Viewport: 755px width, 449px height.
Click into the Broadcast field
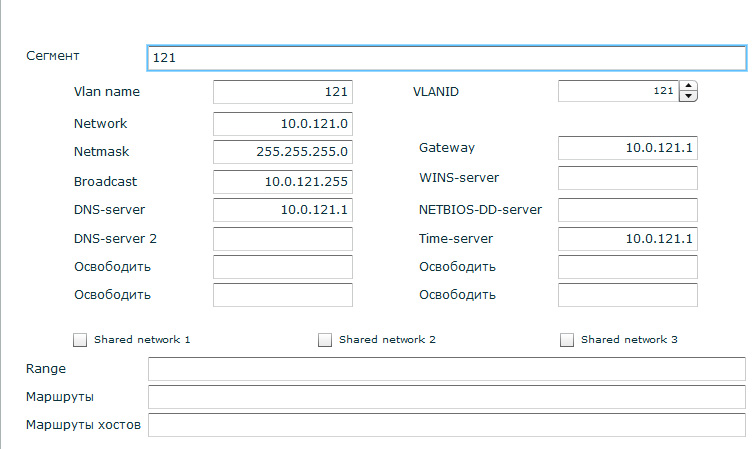point(283,182)
